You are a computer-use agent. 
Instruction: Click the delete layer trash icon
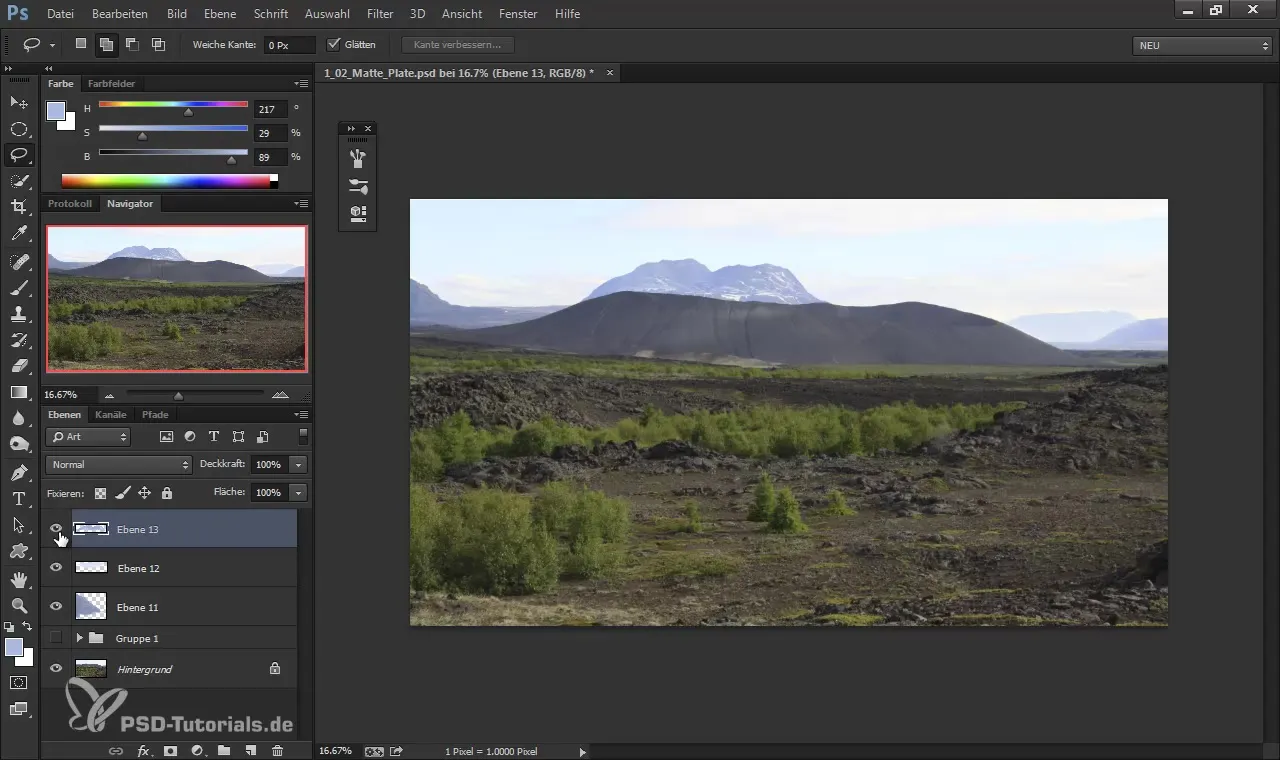[x=277, y=750]
